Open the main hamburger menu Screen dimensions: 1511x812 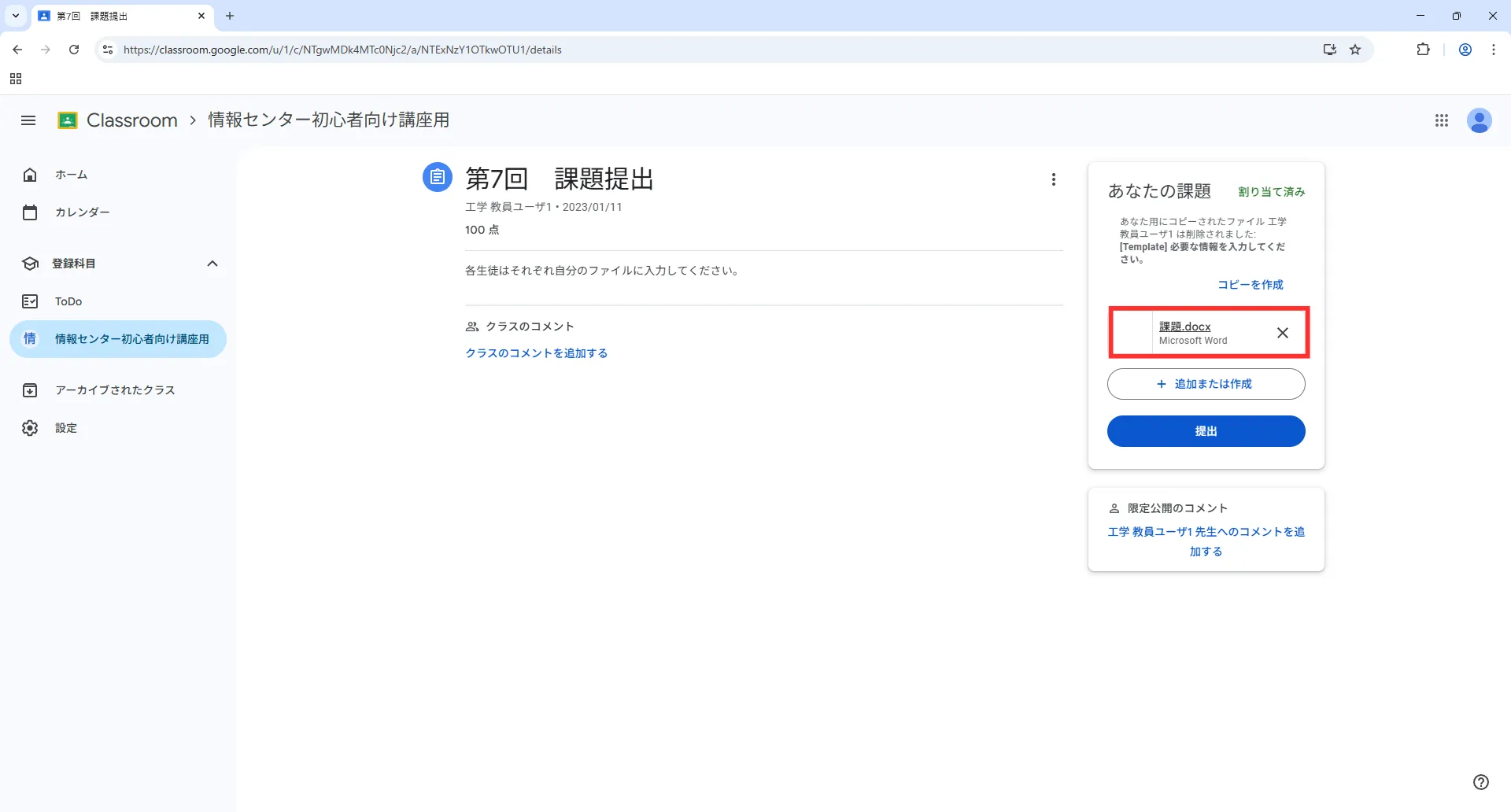point(28,120)
